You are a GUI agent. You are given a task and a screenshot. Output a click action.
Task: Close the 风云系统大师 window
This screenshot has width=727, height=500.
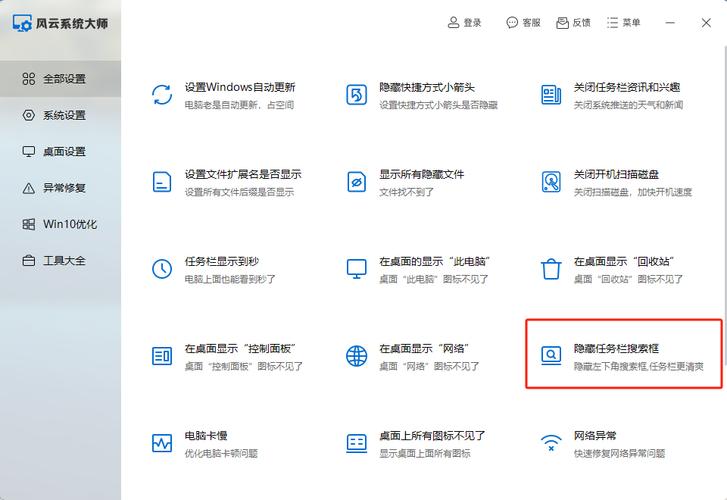(x=706, y=23)
